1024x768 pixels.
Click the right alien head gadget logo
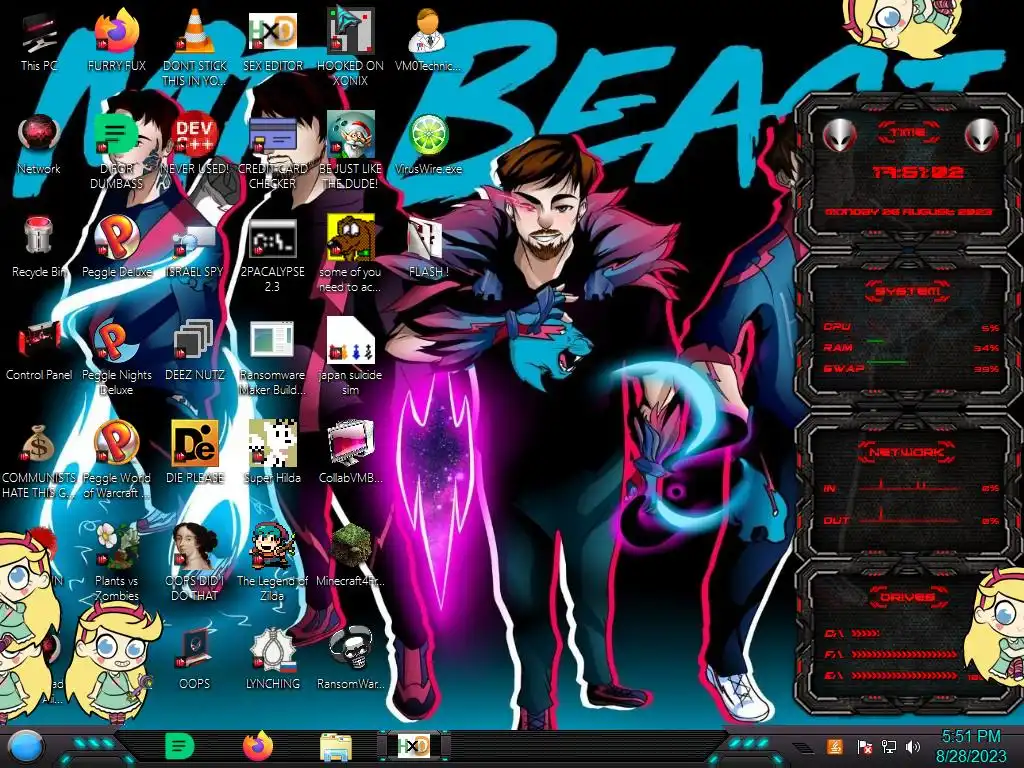click(x=981, y=136)
